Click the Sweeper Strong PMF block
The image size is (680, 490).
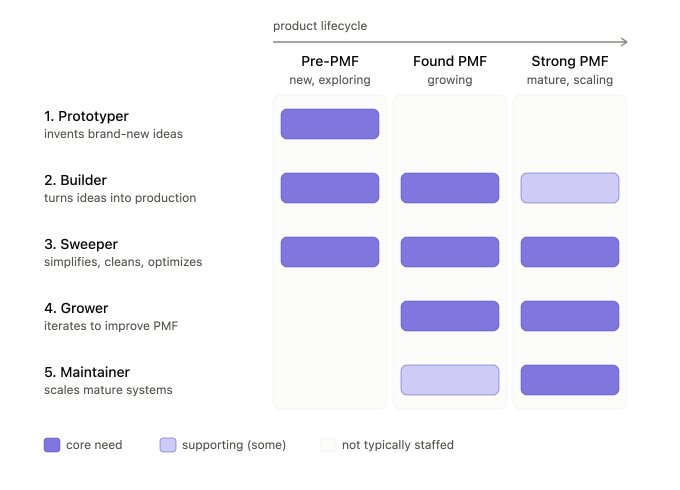570,252
